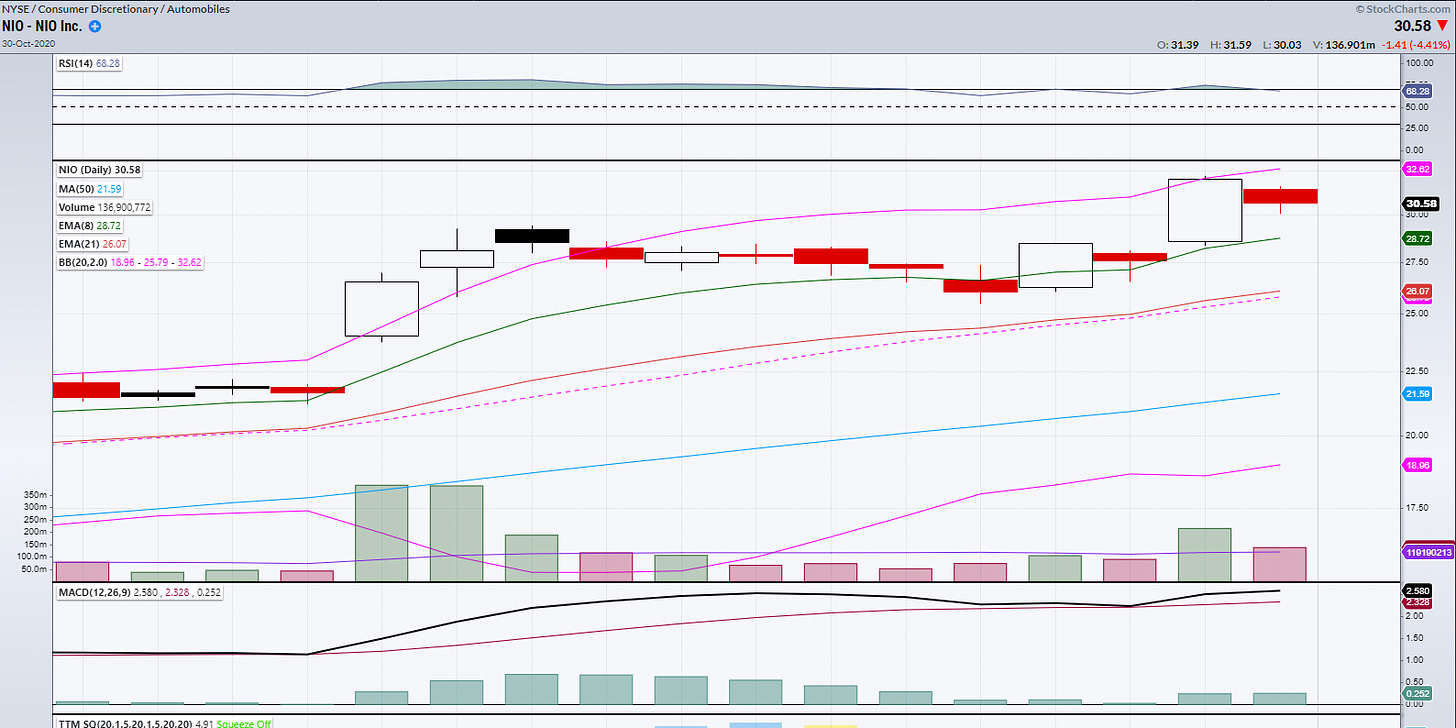Click the black 30.58 price tag on axis
The image size is (1456, 728).
[x=1422, y=203]
